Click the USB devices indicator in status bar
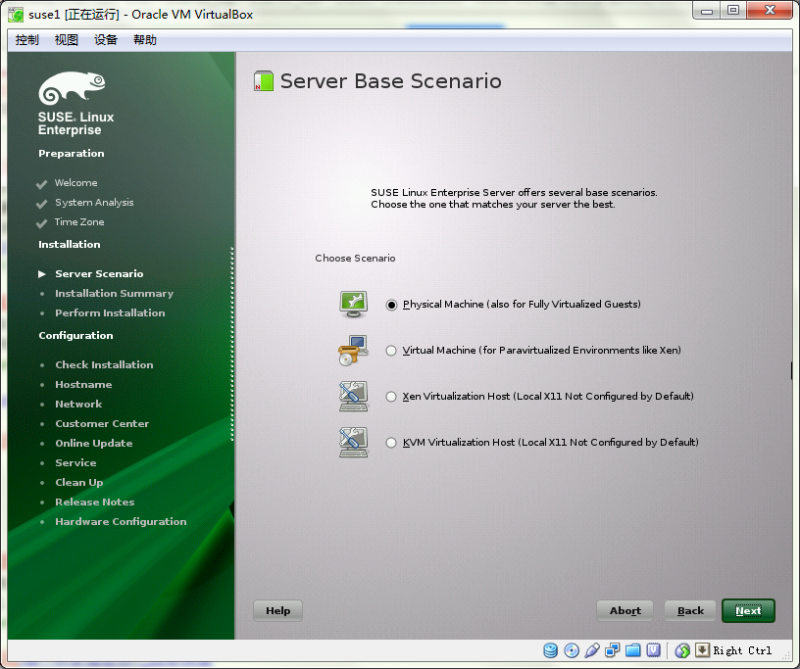800x669 pixels. [591, 650]
